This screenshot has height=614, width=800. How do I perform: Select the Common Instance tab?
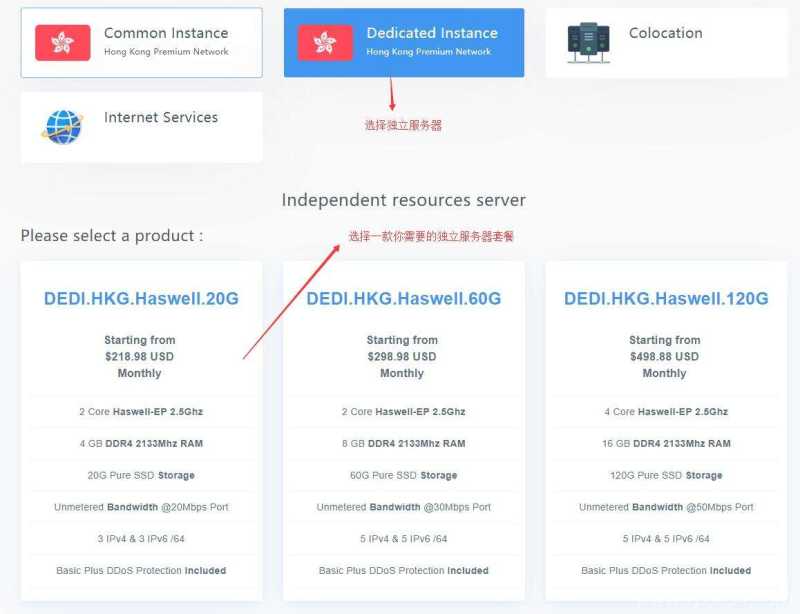(x=141, y=43)
